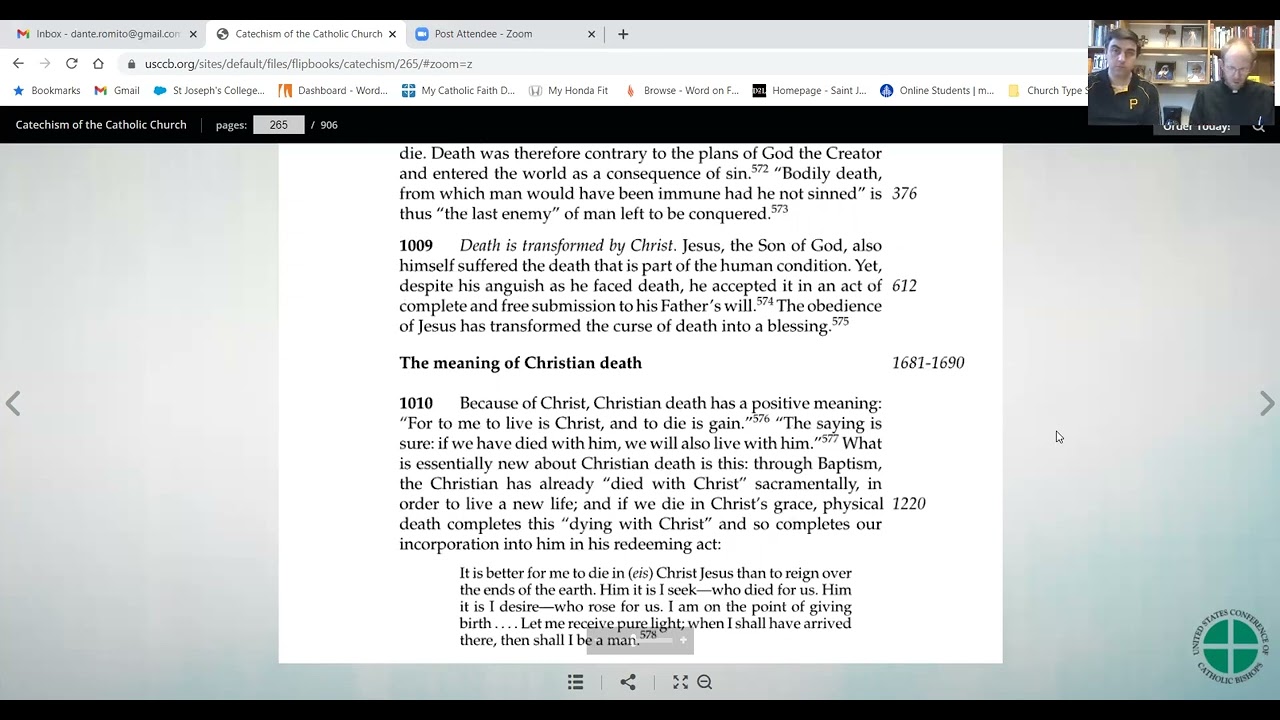Viewport: 1280px width, 720px height.
Task: Click the share icon in flipbook toolbar
Action: (628, 682)
